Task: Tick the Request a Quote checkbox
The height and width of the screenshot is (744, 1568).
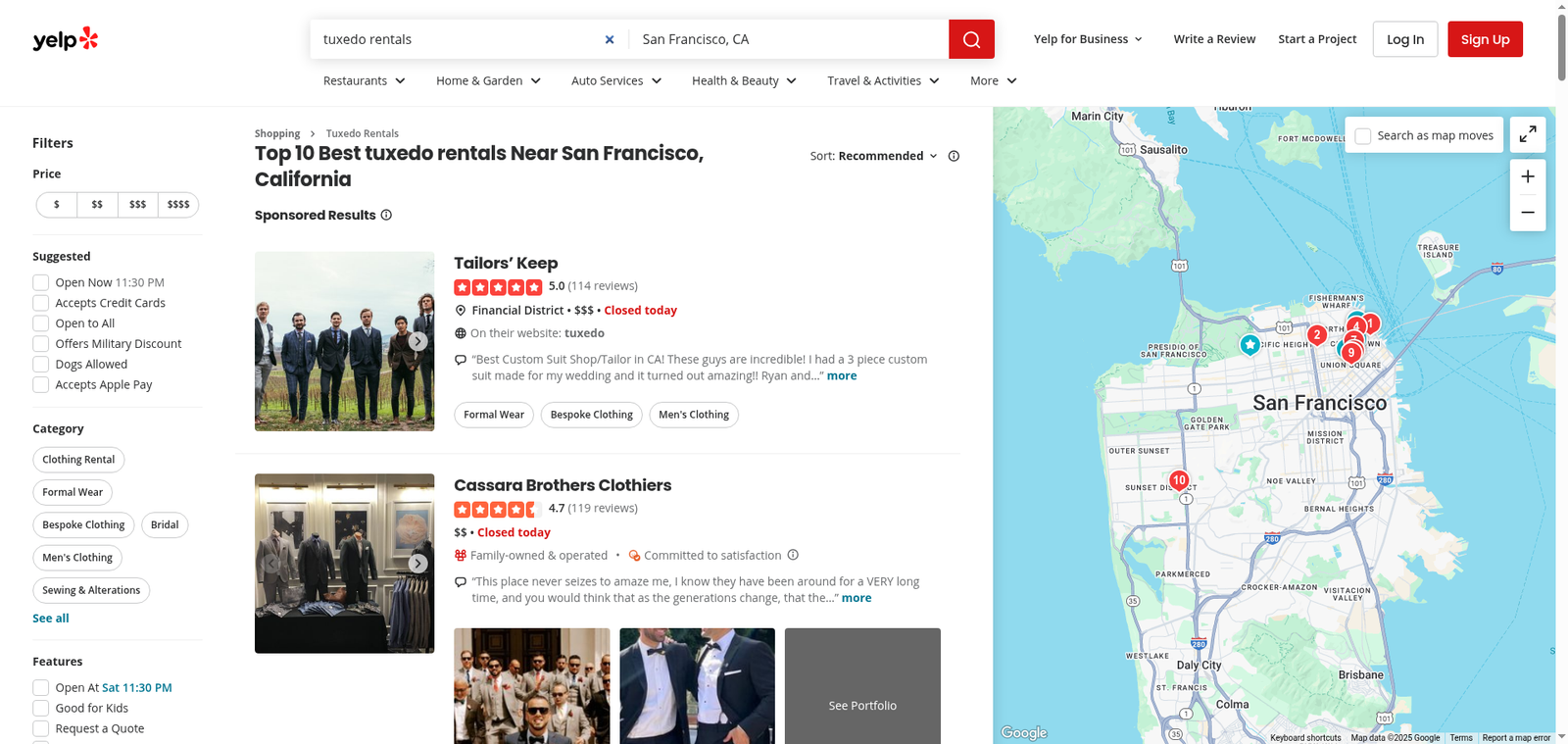Action: click(41, 729)
